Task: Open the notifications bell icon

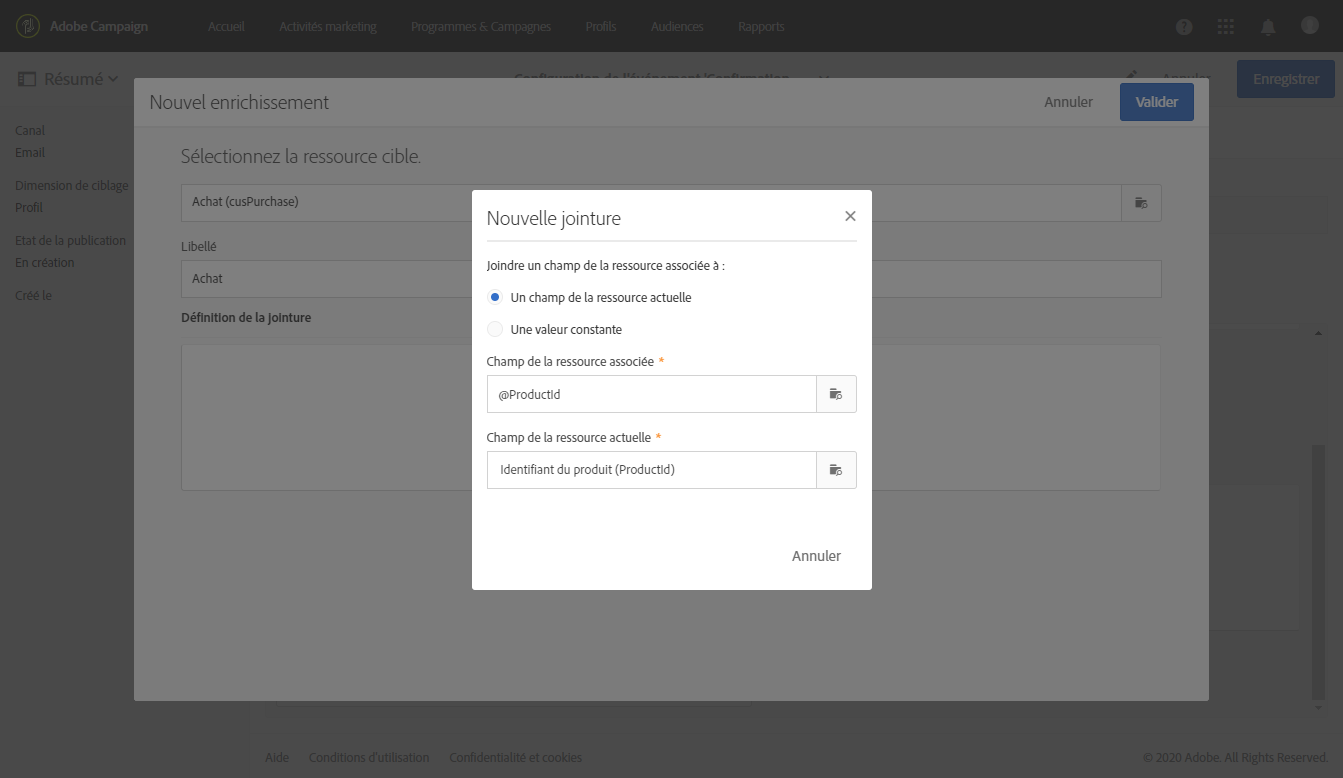Action: (x=1268, y=27)
